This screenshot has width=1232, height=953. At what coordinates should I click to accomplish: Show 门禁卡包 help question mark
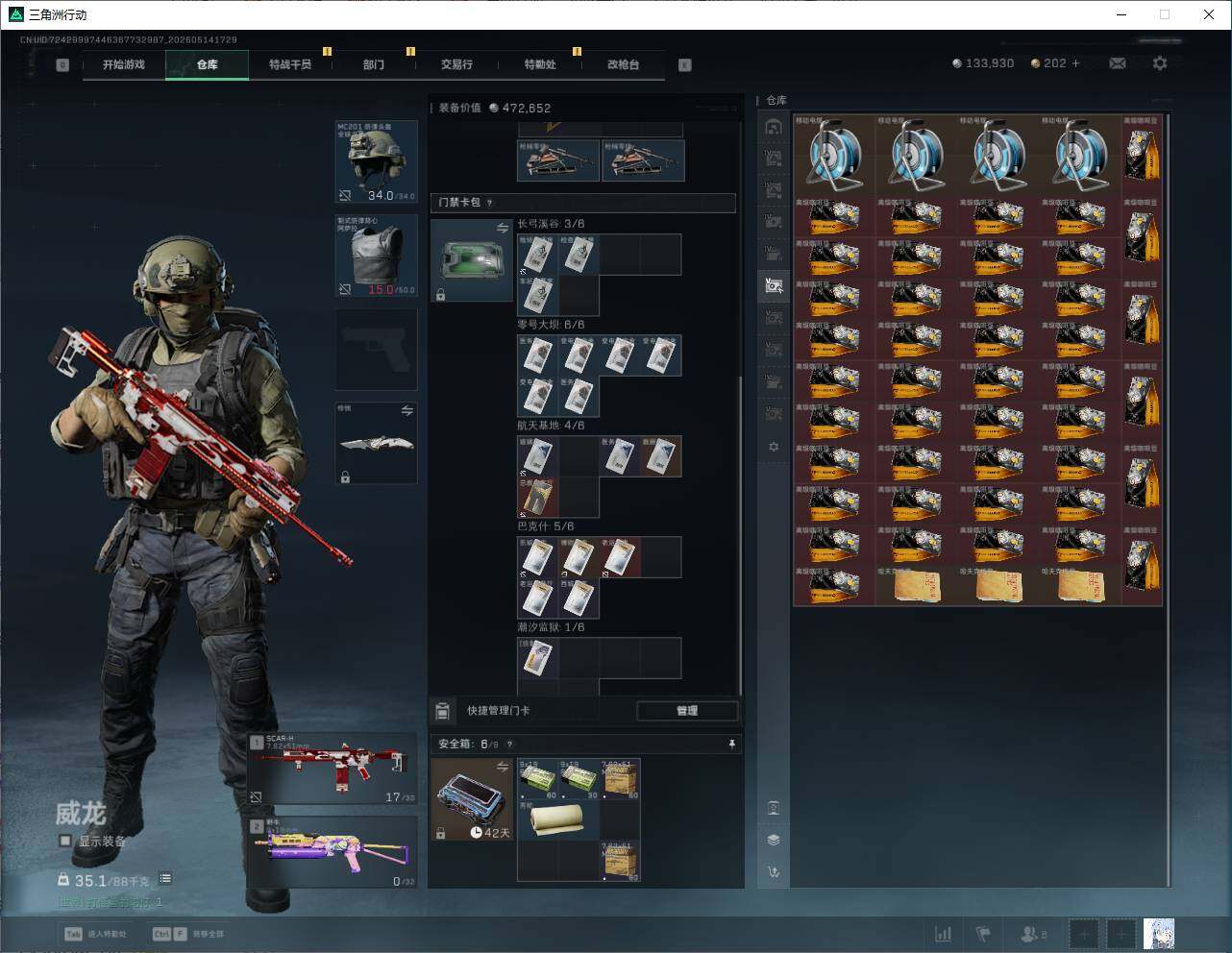(490, 203)
